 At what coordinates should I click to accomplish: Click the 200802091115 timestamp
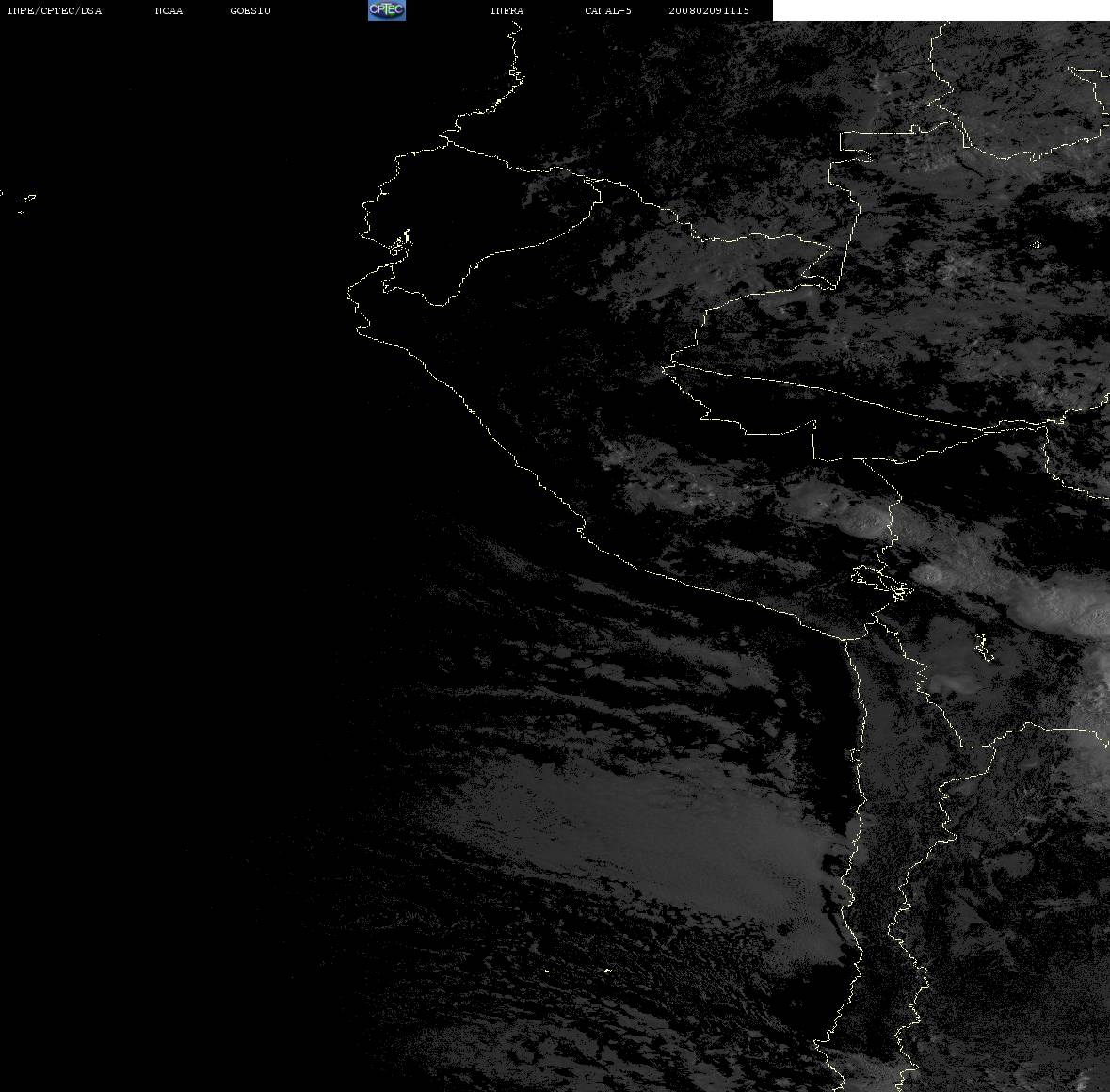click(x=709, y=10)
